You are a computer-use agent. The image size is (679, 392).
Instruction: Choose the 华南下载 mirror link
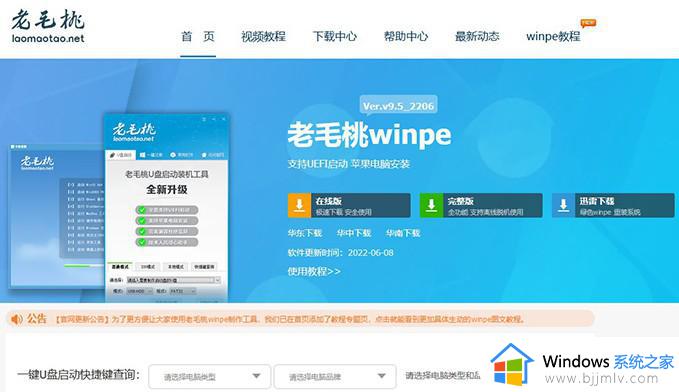pyautogui.click(x=403, y=233)
